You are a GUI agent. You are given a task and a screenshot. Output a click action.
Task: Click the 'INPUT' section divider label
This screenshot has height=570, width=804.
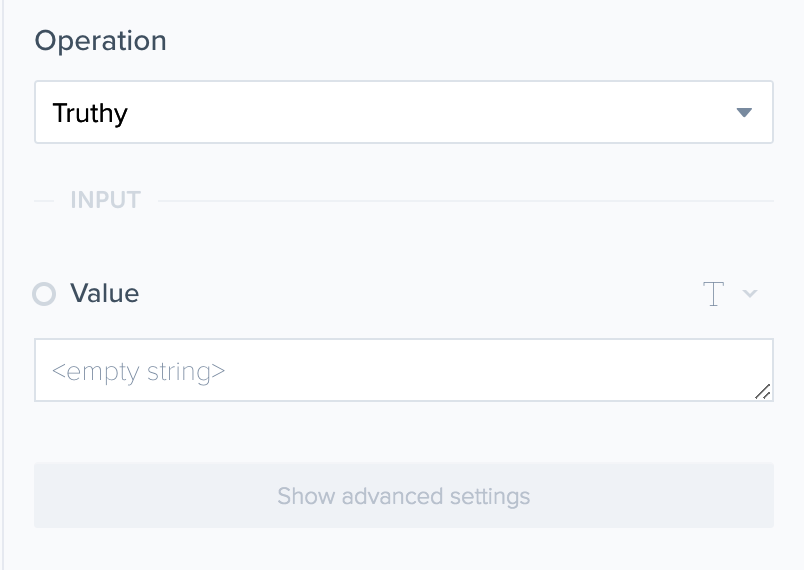pyautogui.click(x=105, y=200)
